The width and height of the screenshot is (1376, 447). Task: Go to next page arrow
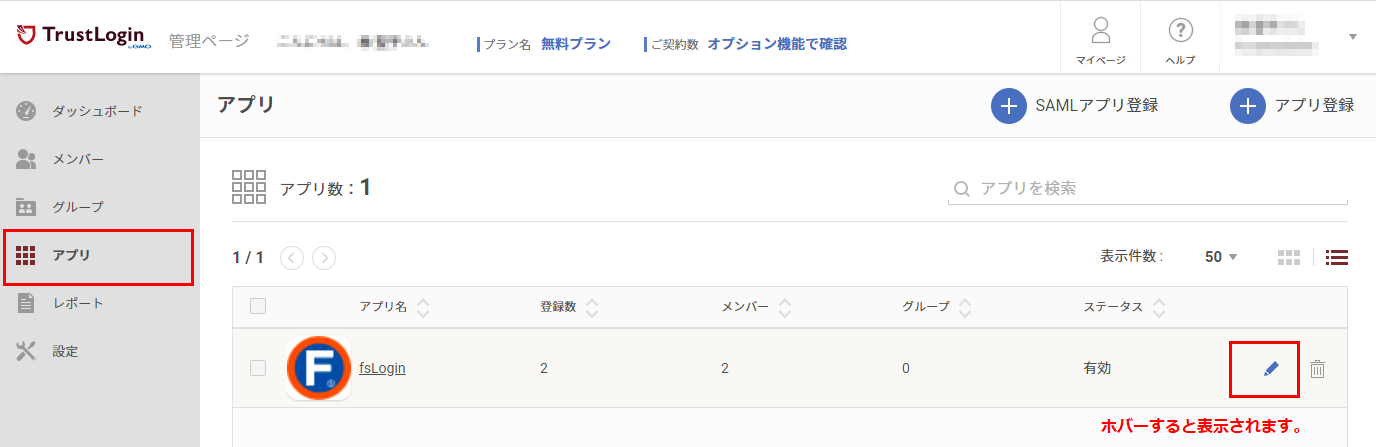click(324, 258)
